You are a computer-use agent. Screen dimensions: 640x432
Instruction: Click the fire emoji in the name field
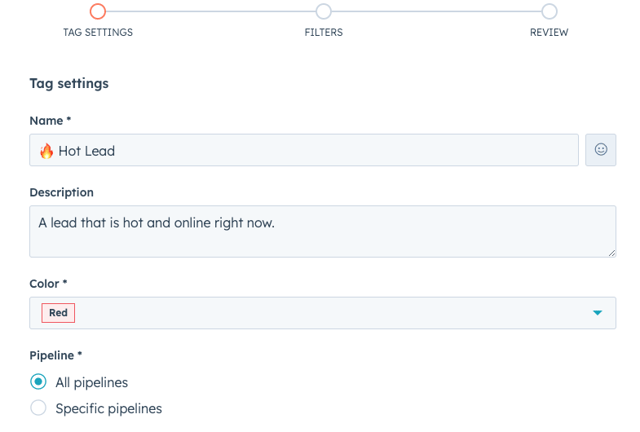[47, 151]
